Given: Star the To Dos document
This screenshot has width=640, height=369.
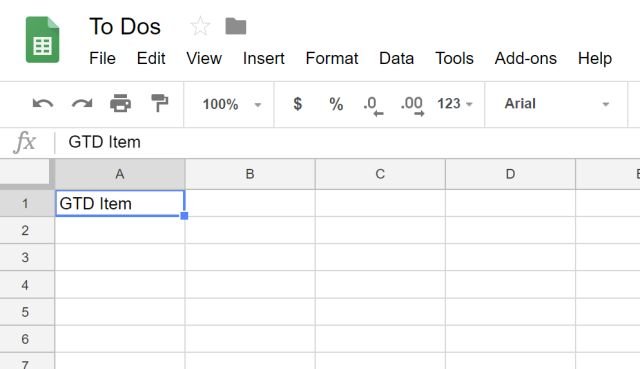Looking at the screenshot, I should (x=200, y=26).
